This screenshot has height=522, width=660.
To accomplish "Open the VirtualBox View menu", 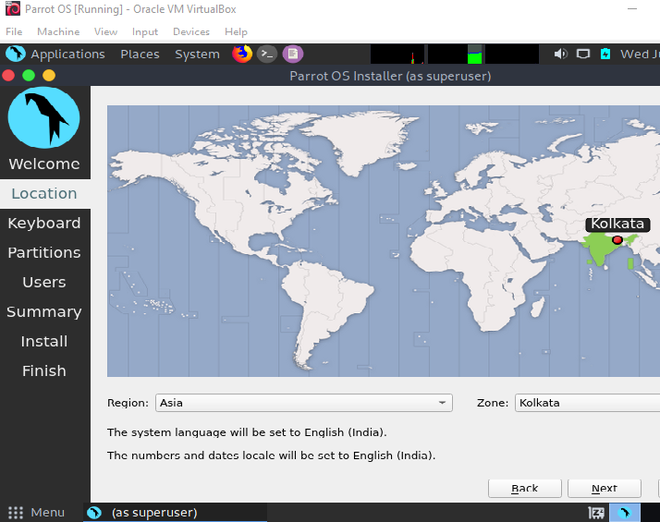I will click(106, 32).
